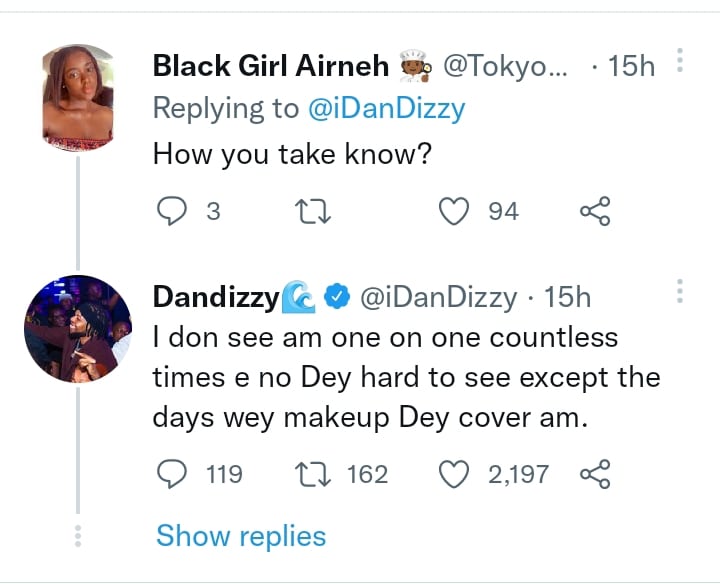Viewport: 720px width, 584px height.
Task: Open more options on Dandizzy's tweet
Action: pos(680,292)
